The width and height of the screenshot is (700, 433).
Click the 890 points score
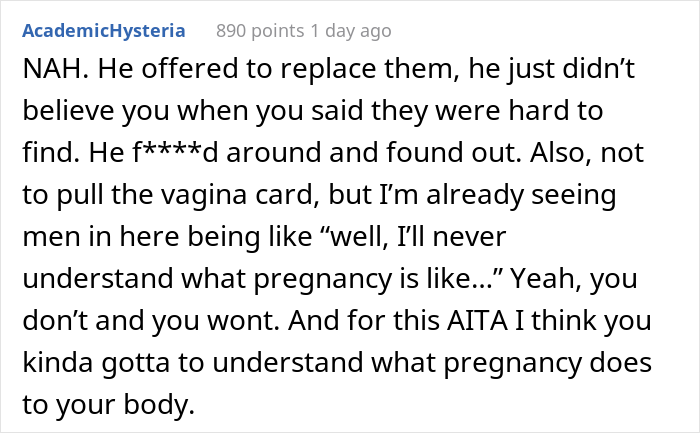pyautogui.click(x=260, y=31)
